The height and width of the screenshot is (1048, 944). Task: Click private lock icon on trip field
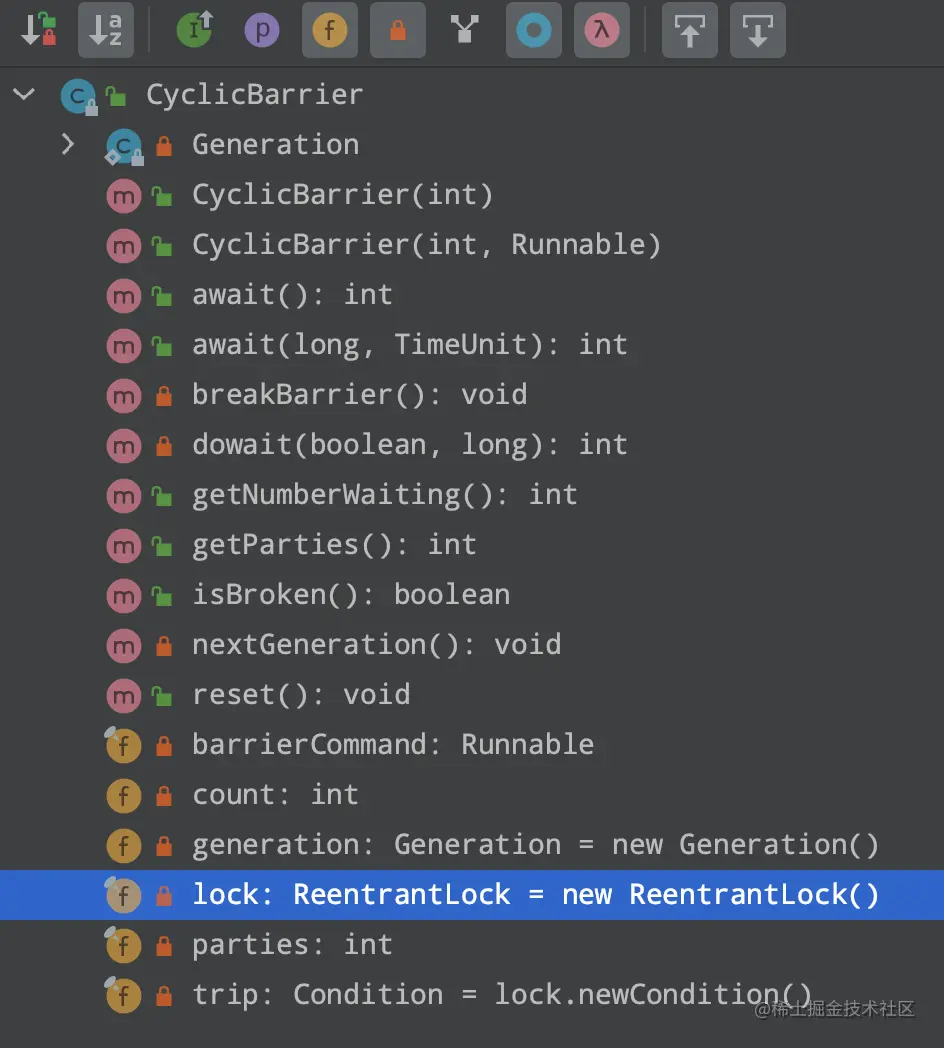pos(164,996)
